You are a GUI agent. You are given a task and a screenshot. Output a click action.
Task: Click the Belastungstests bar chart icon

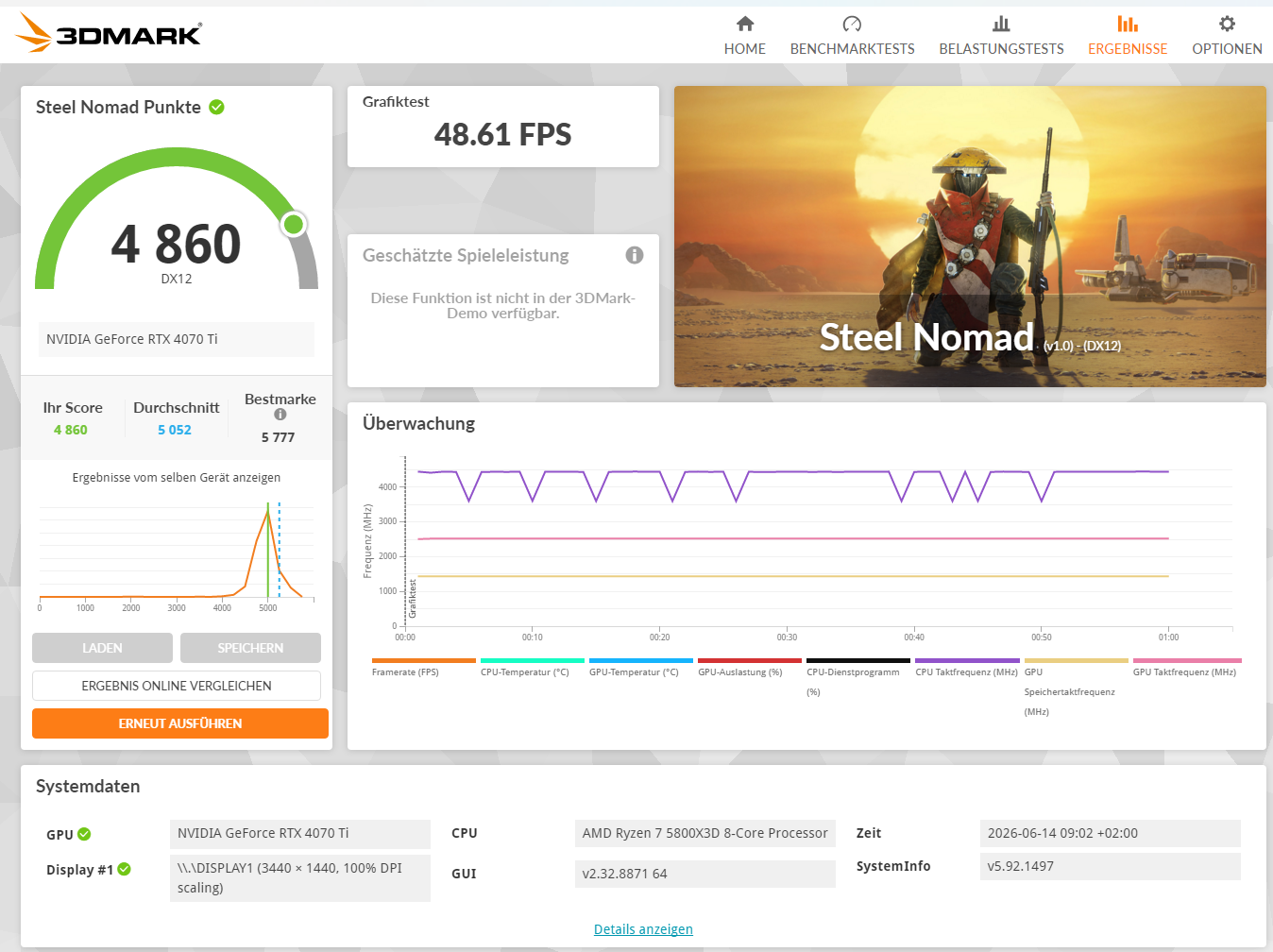tap(1001, 24)
